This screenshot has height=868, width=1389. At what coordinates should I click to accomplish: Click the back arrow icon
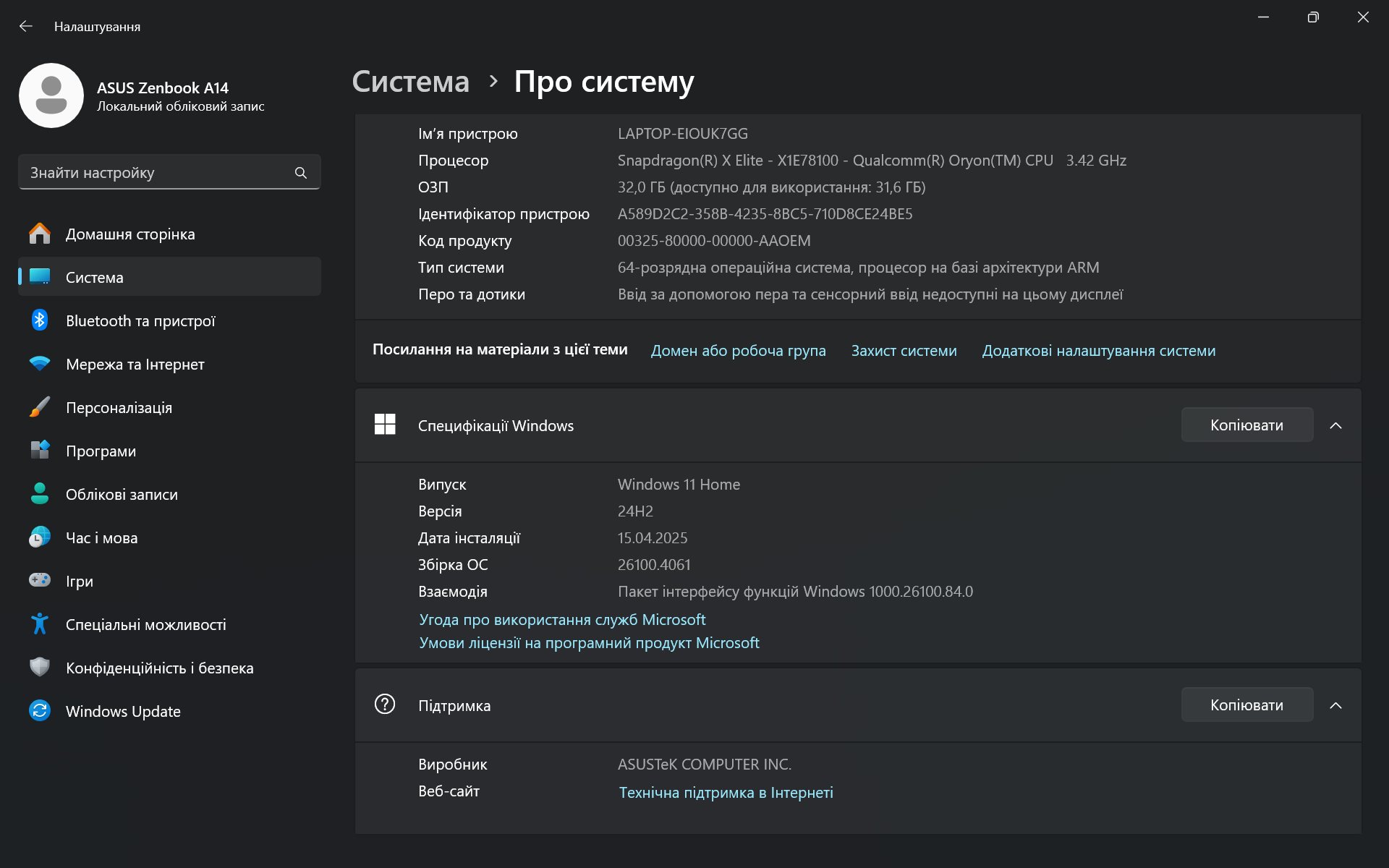pos(26,27)
